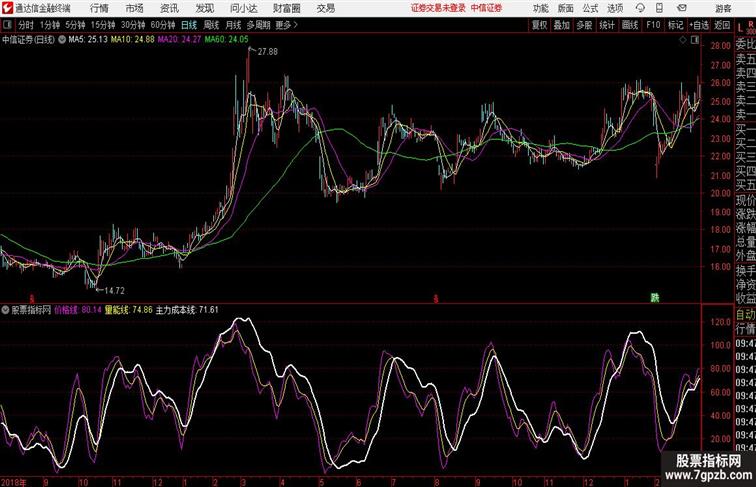The image size is (756, 487).
Task: Click the red 中信证券 broker link
Action: pyautogui.click(x=486, y=8)
